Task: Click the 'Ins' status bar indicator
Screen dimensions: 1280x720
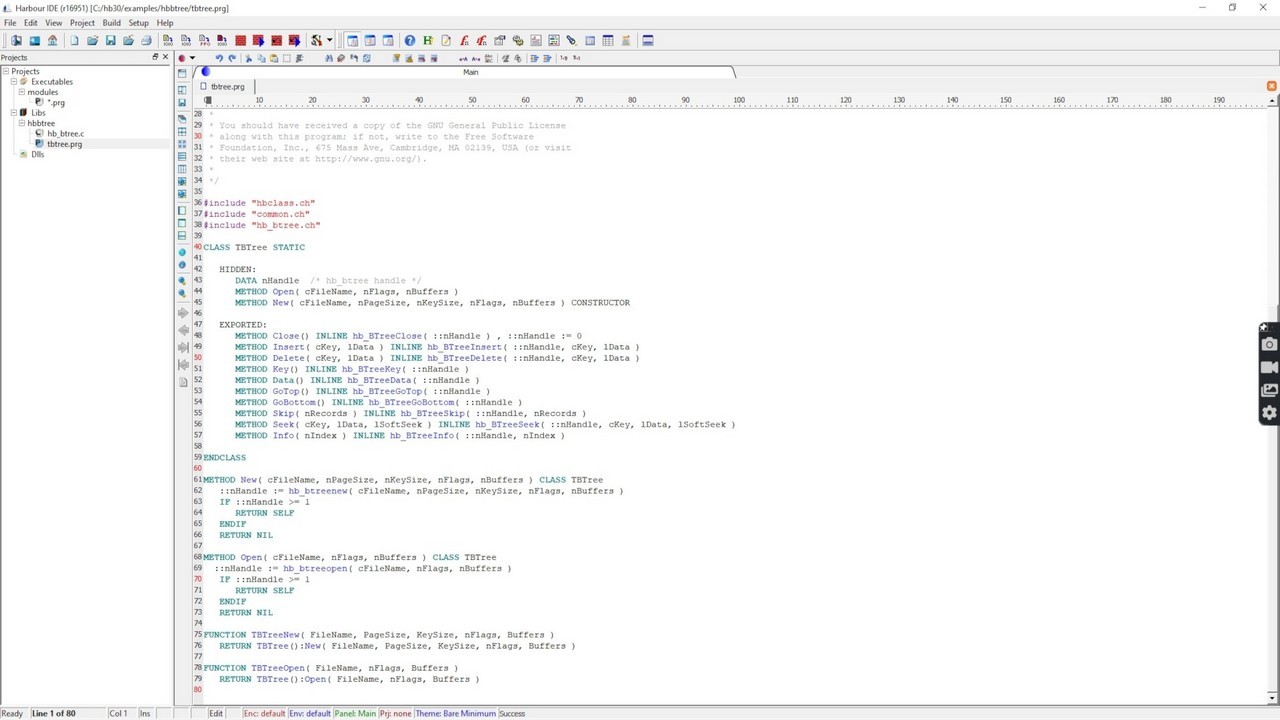Action: tap(145, 713)
